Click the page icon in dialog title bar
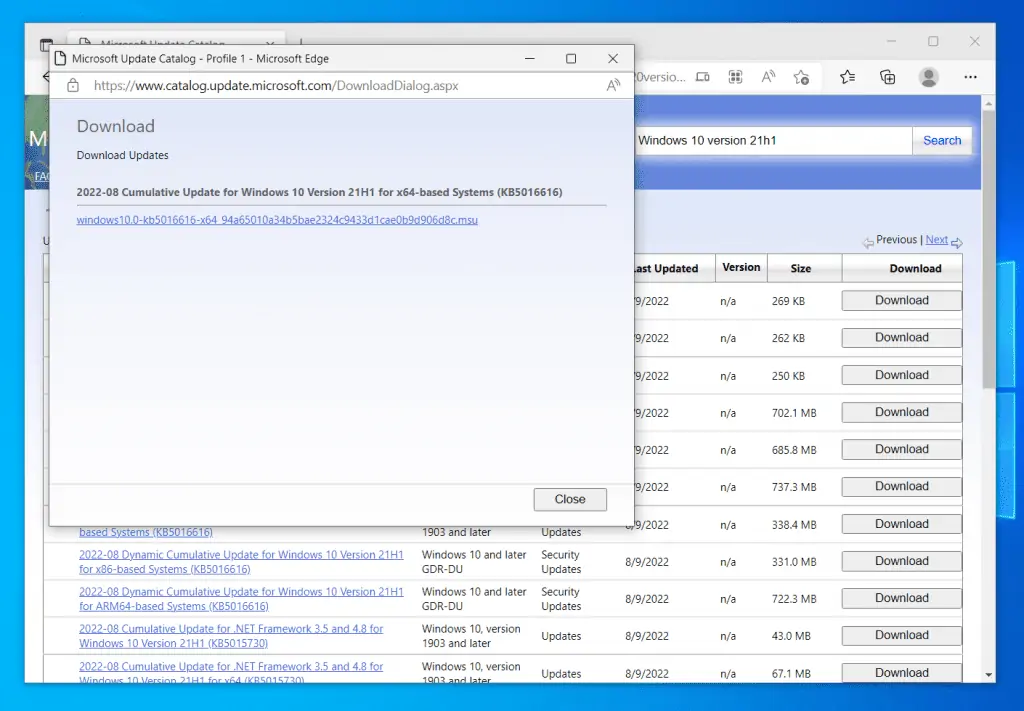1024x711 pixels. 60,59
